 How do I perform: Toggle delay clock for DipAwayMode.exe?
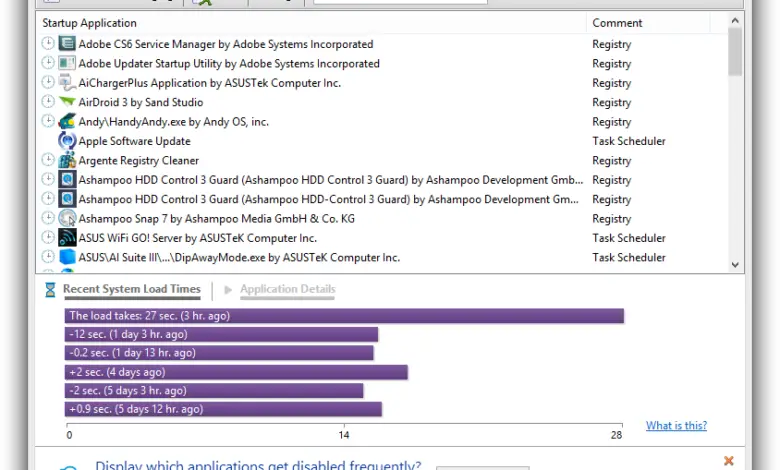(48, 257)
